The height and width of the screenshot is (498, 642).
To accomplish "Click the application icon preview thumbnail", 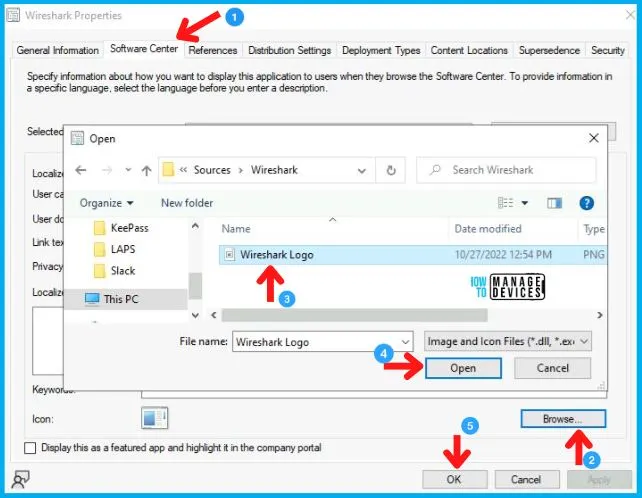I will click(154, 418).
